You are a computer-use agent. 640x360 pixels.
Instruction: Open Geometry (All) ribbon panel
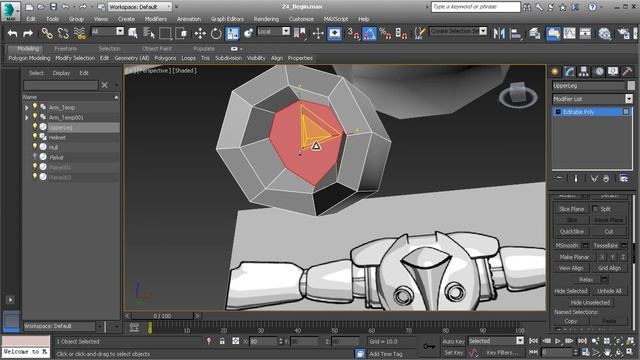[132, 58]
